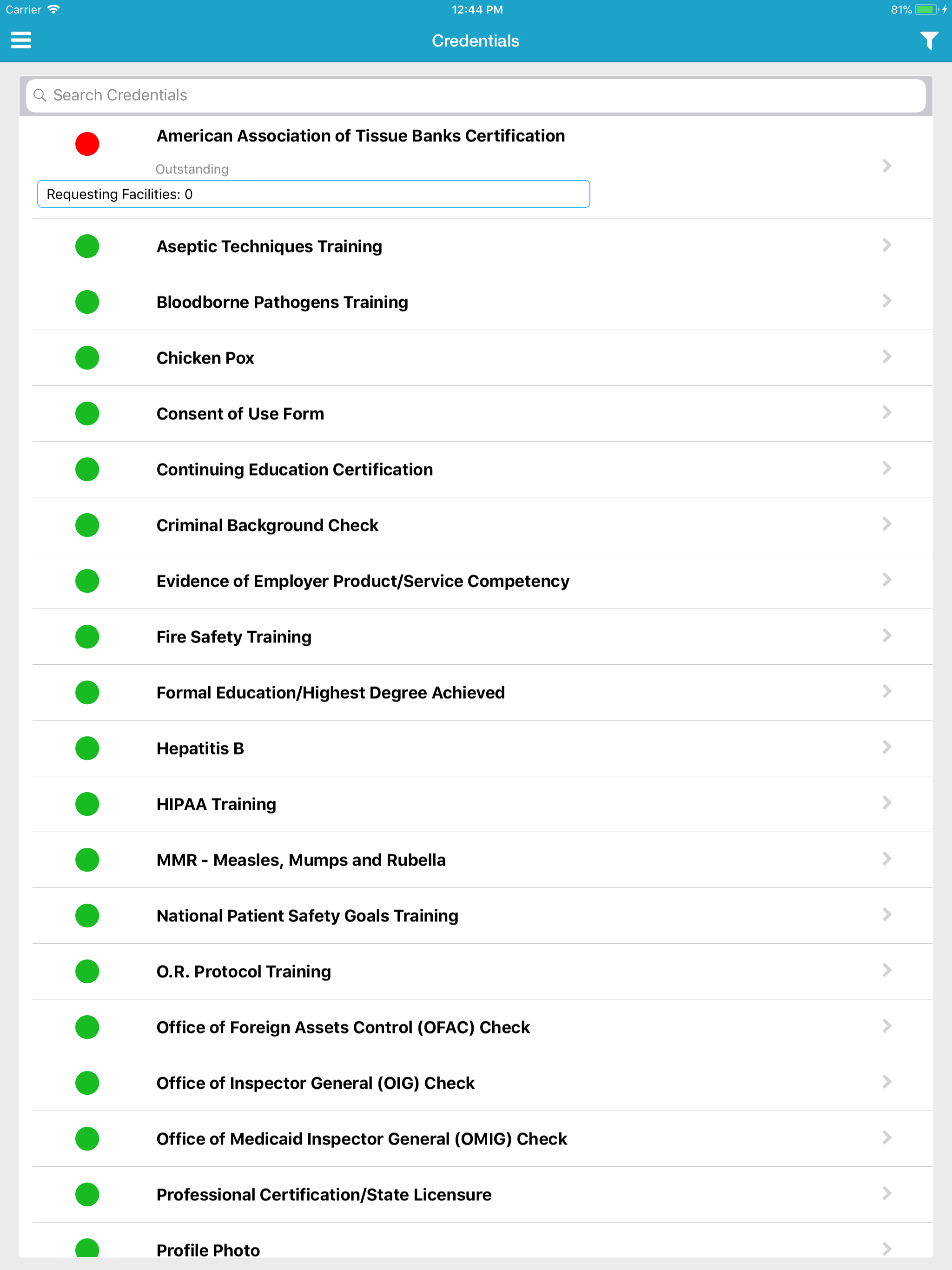Toggle the status indicator for Criminal Background Check

[87, 525]
